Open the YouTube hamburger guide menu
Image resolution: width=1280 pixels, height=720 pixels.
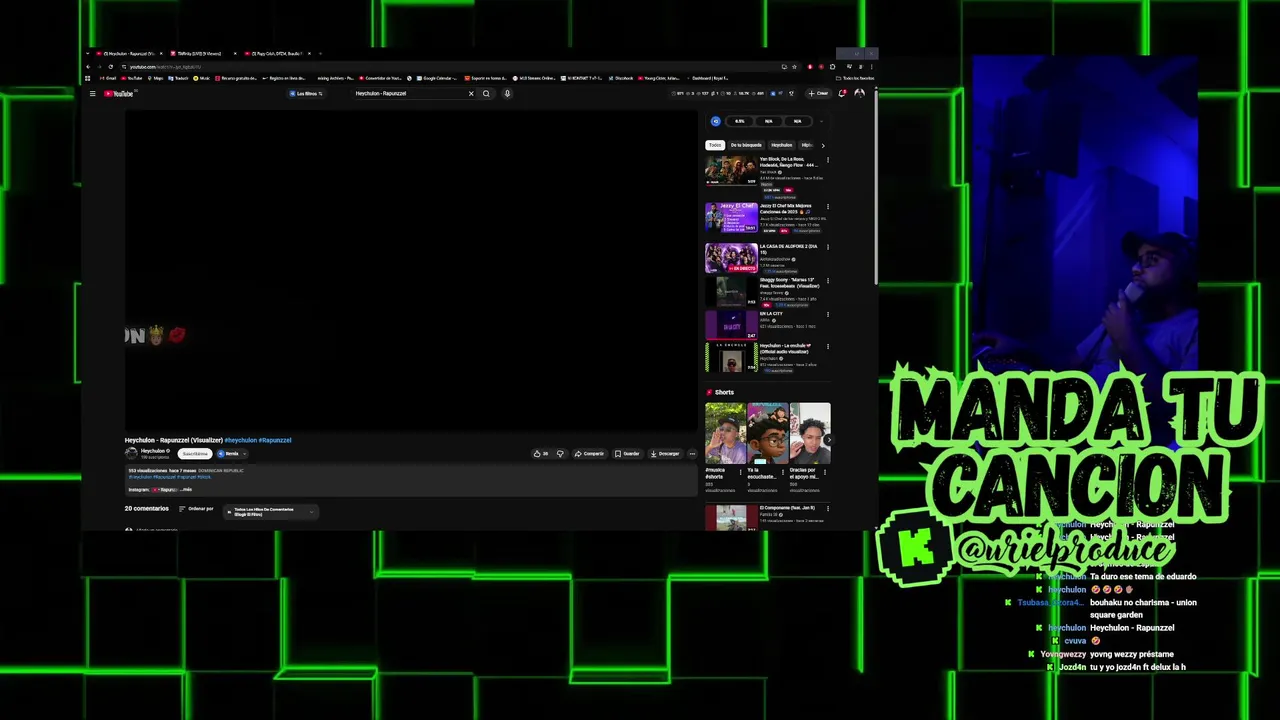[92, 94]
